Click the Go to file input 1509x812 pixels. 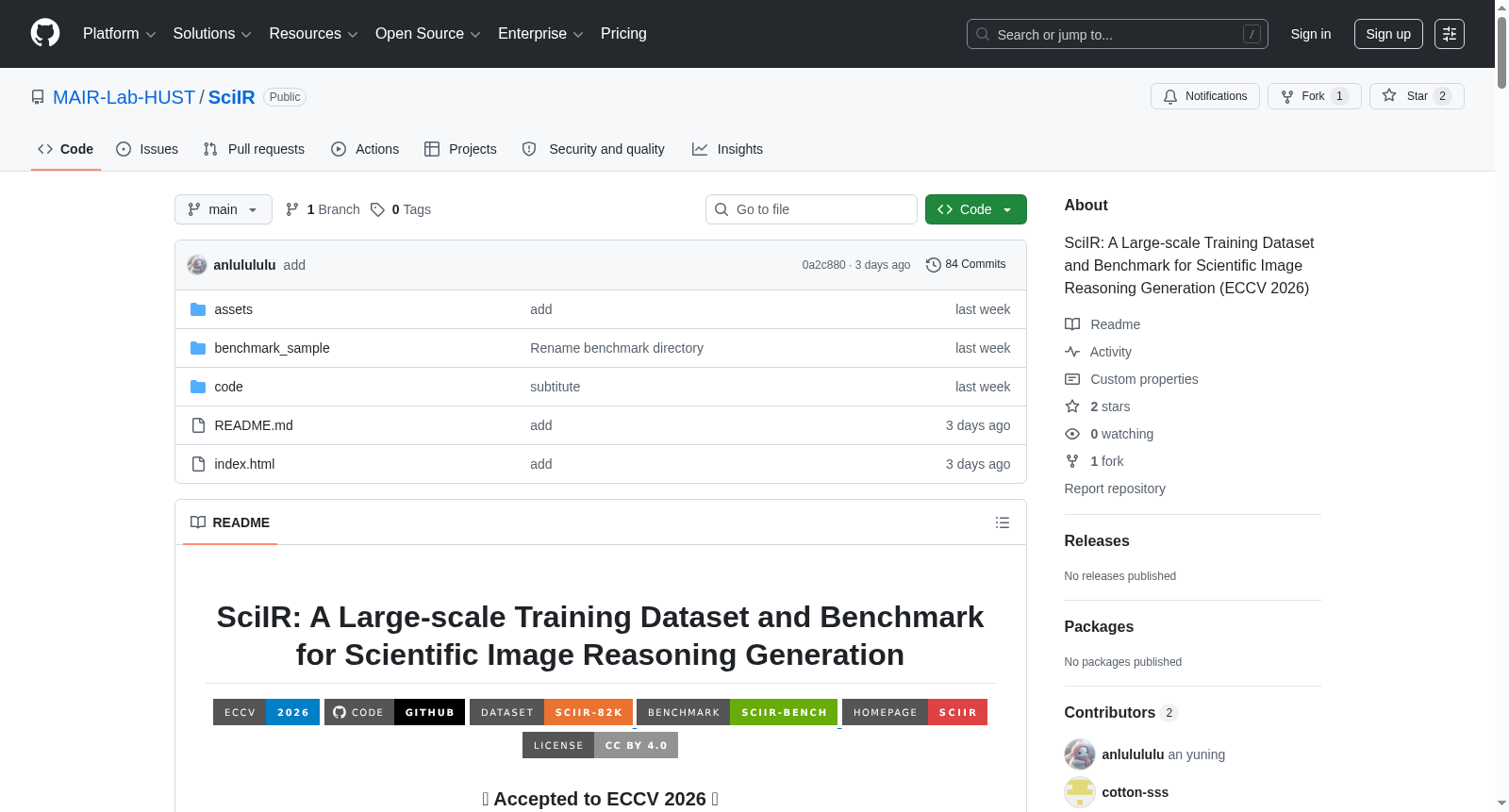pos(811,209)
